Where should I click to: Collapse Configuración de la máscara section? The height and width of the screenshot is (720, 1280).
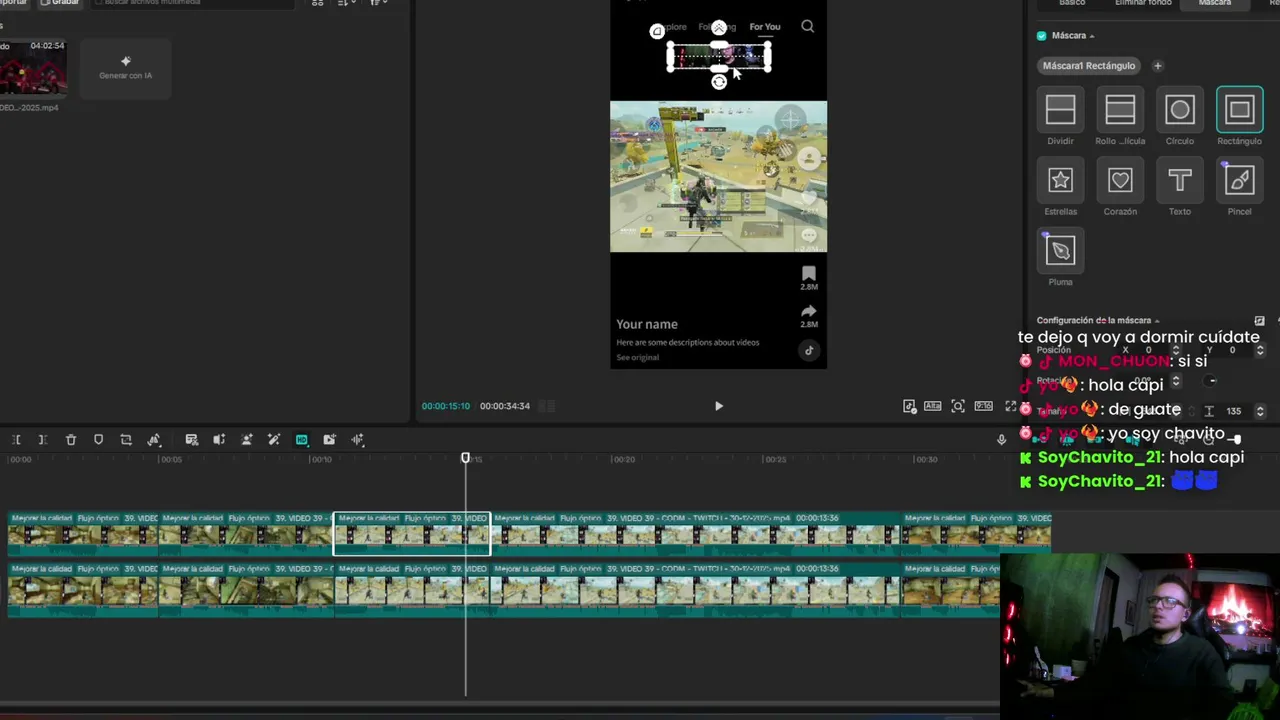(1157, 321)
